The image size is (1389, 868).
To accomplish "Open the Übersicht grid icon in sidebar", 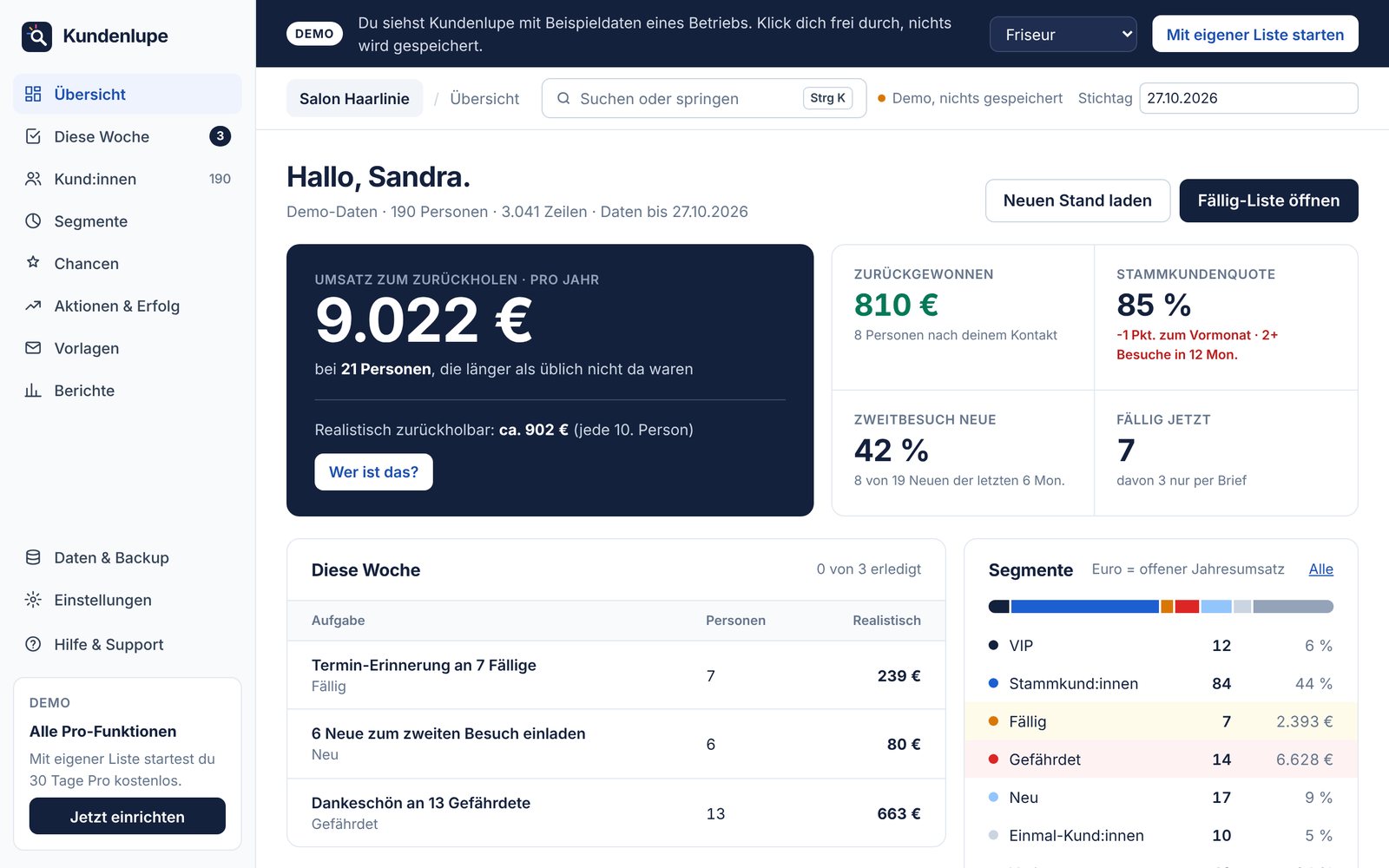I will point(33,94).
